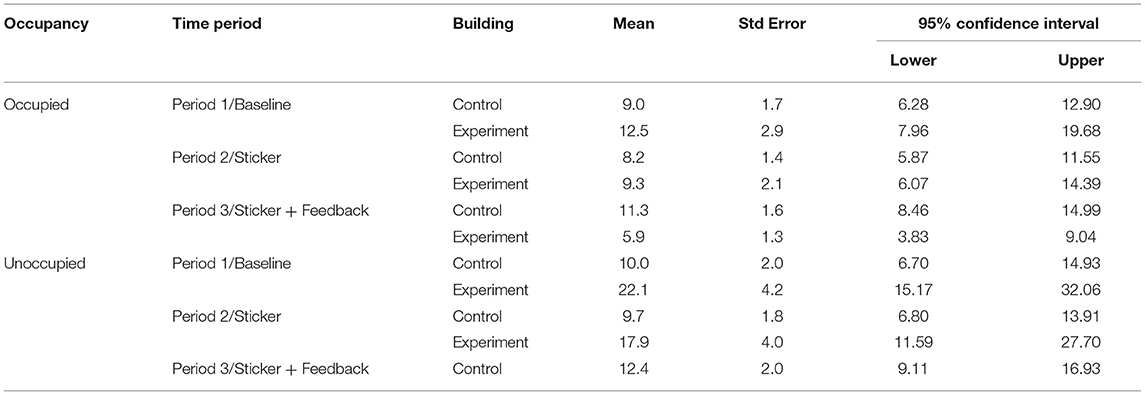Click the Unoccupied row label
Image resolution: width=1145 pixels, height=395 pixels.
tap(45, 264)
